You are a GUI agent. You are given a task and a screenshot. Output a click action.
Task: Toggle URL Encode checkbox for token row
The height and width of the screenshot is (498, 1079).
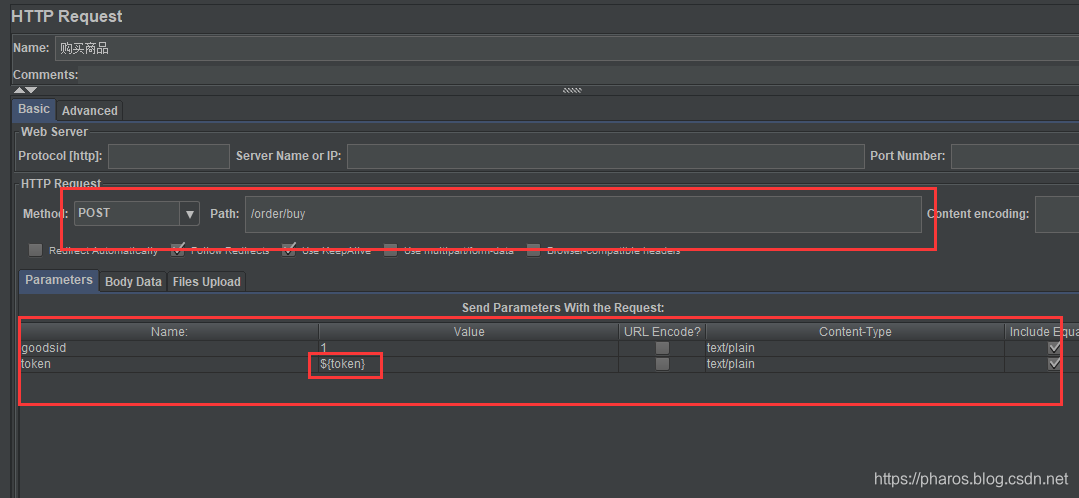point(662,364)
